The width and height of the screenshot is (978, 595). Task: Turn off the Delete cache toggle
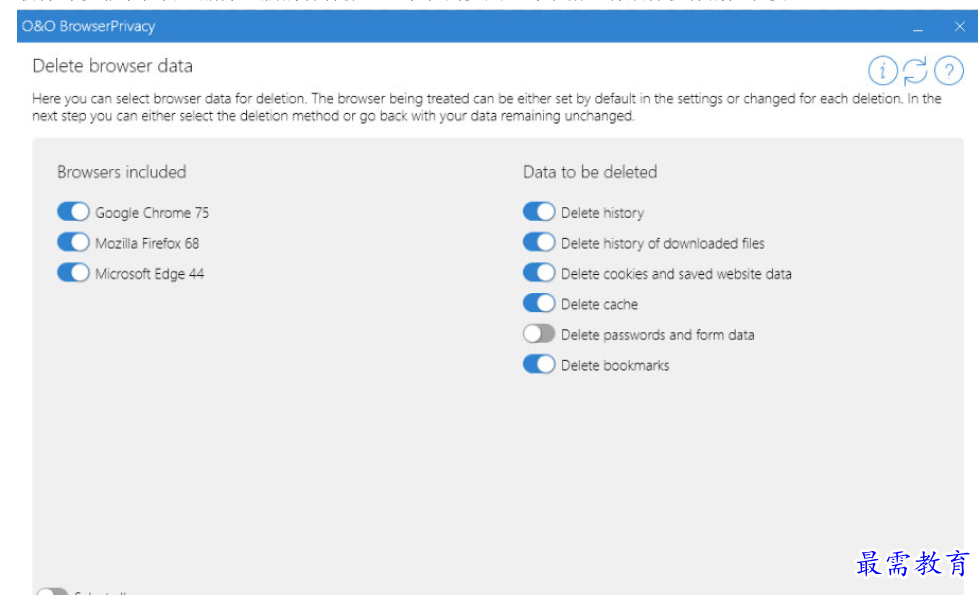click(539, 303)
